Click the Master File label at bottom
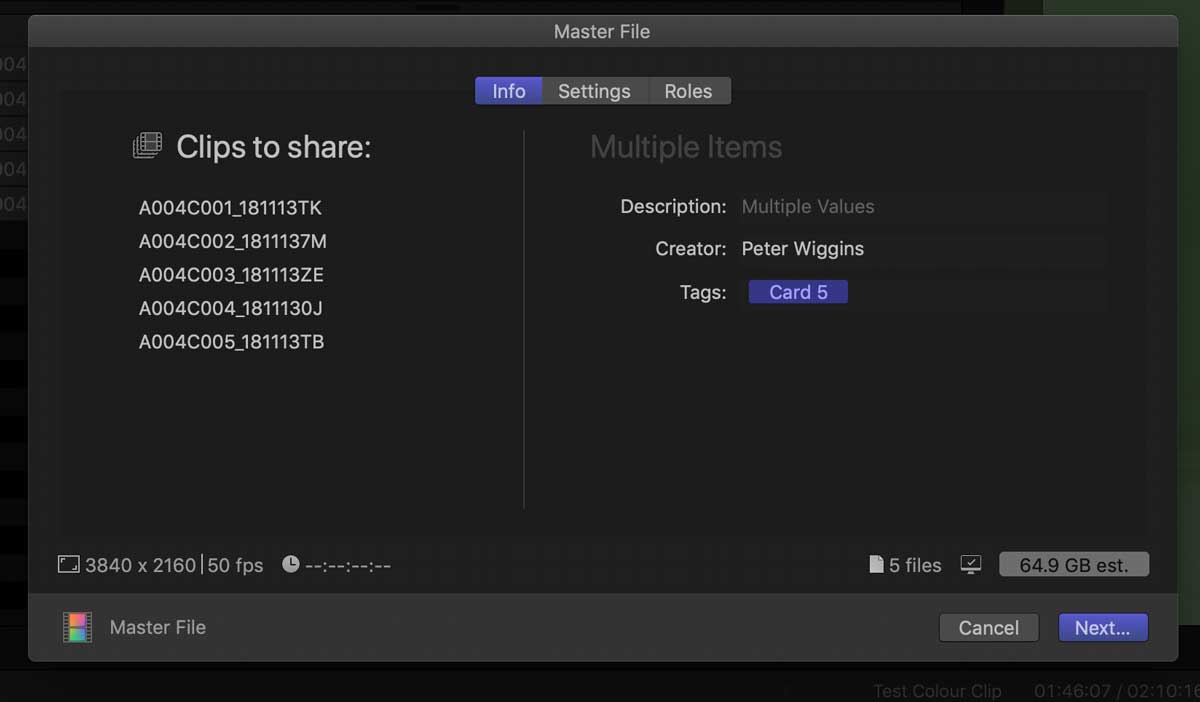Image resolution: width=1200 pixels, height=702 pixels. (x=158, y=627)
